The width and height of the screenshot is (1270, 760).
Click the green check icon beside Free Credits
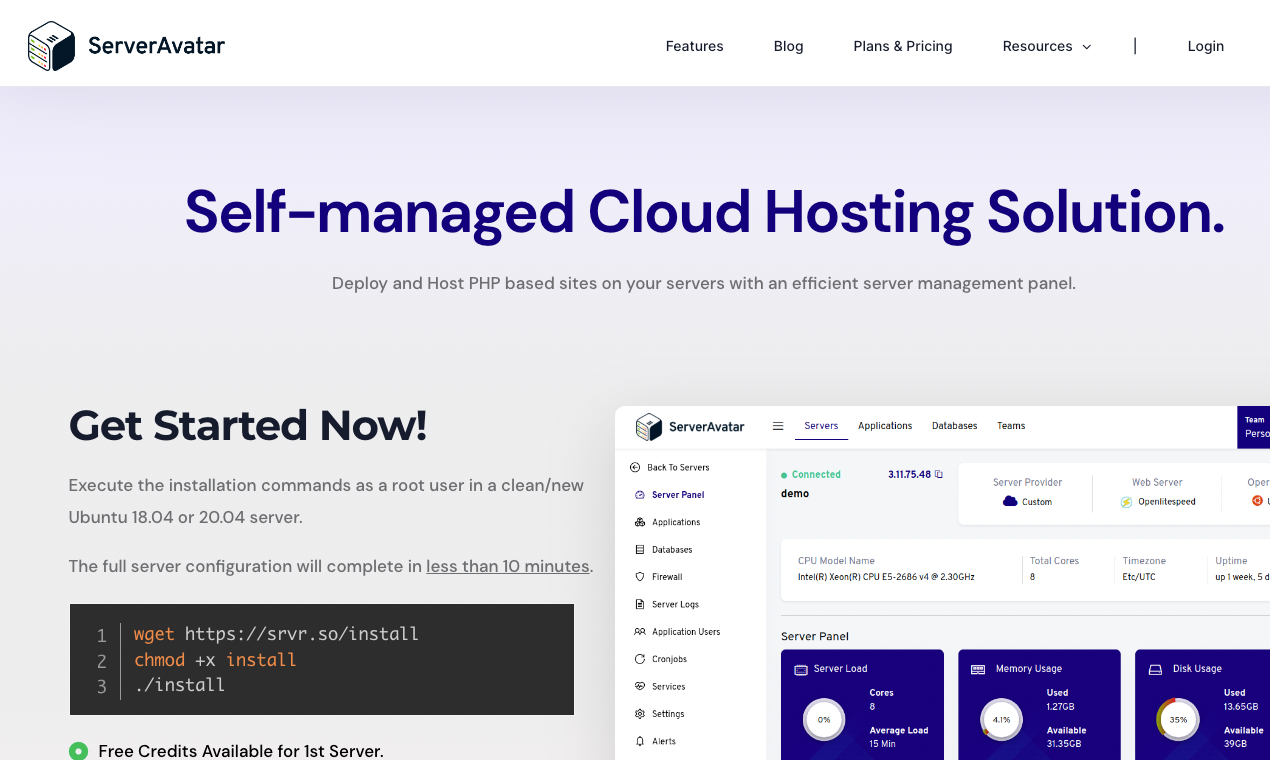78,751
